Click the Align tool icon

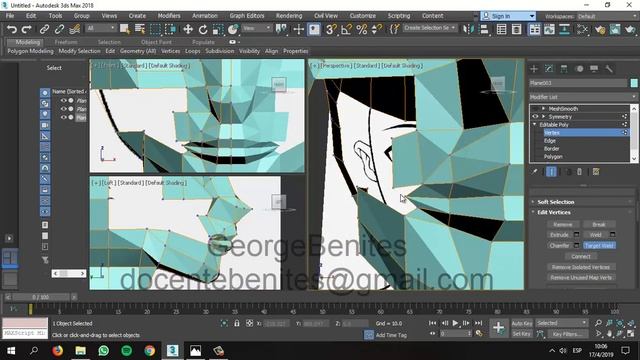pyautogui.click(x=484, y=29)
